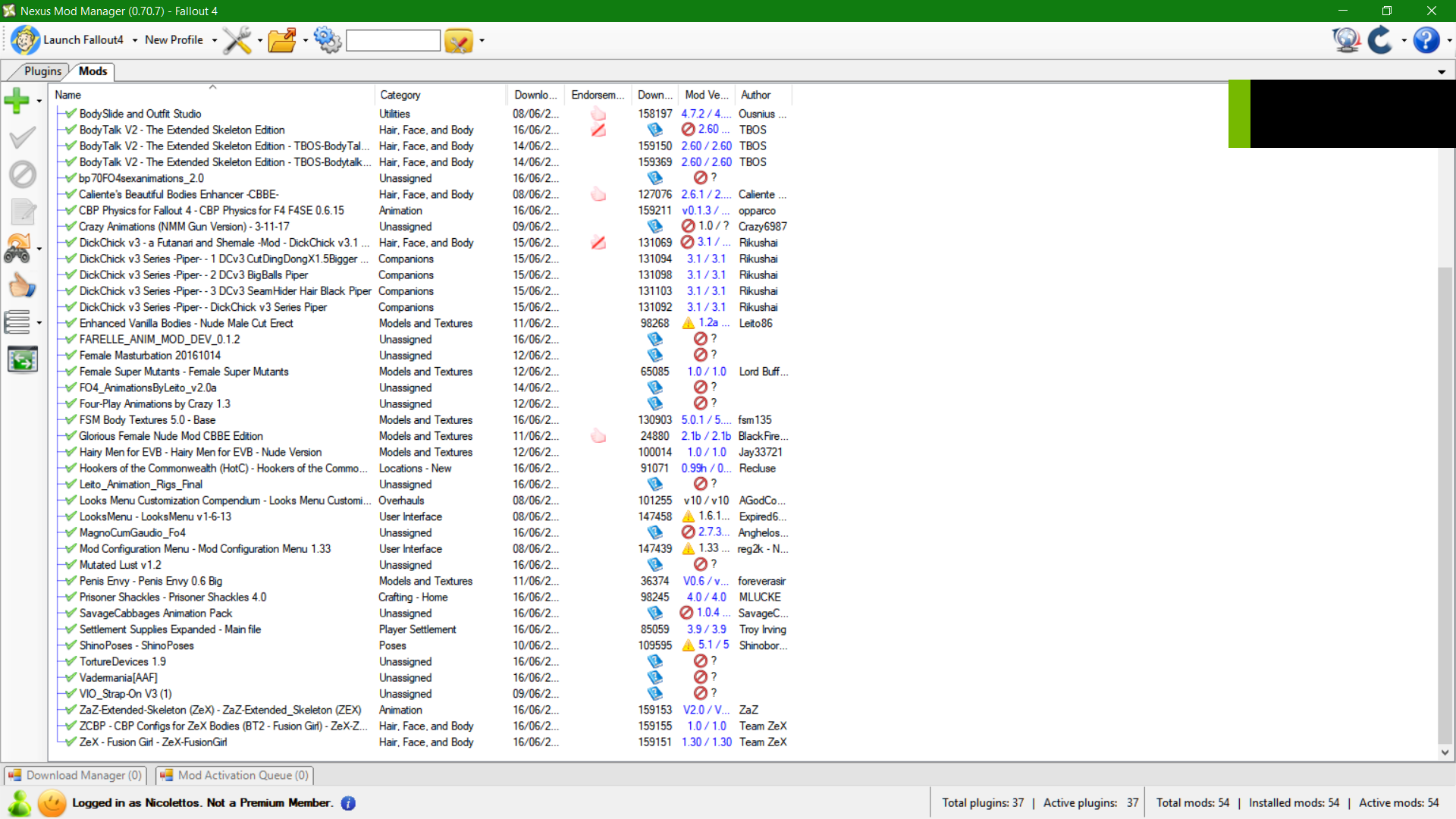Open dropdown arrow beside the Tools icon
This screenshot has width=1456, height=819.
click(260, 40)
